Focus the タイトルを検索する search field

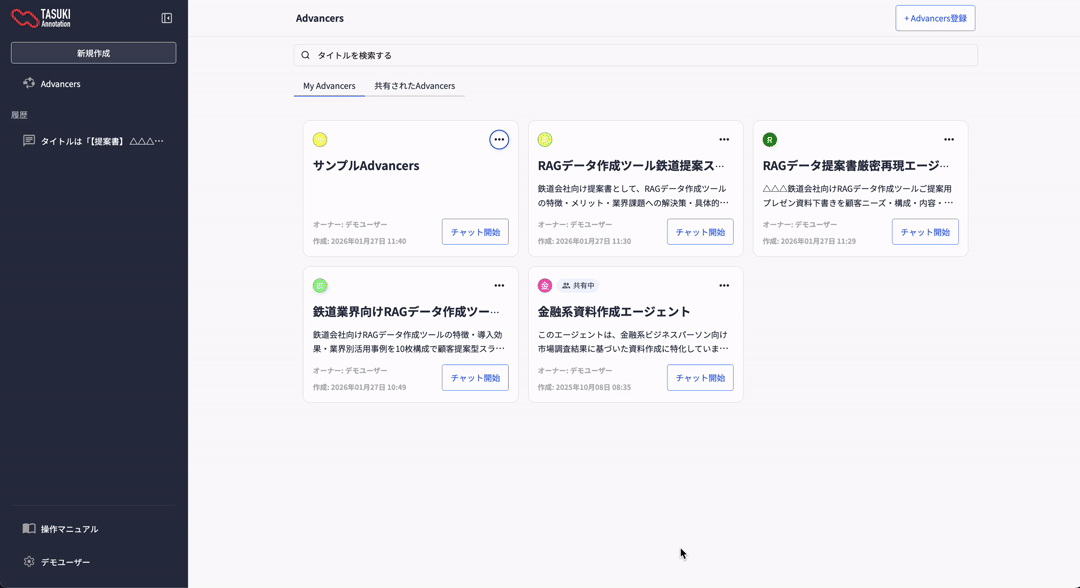[640, 56]
